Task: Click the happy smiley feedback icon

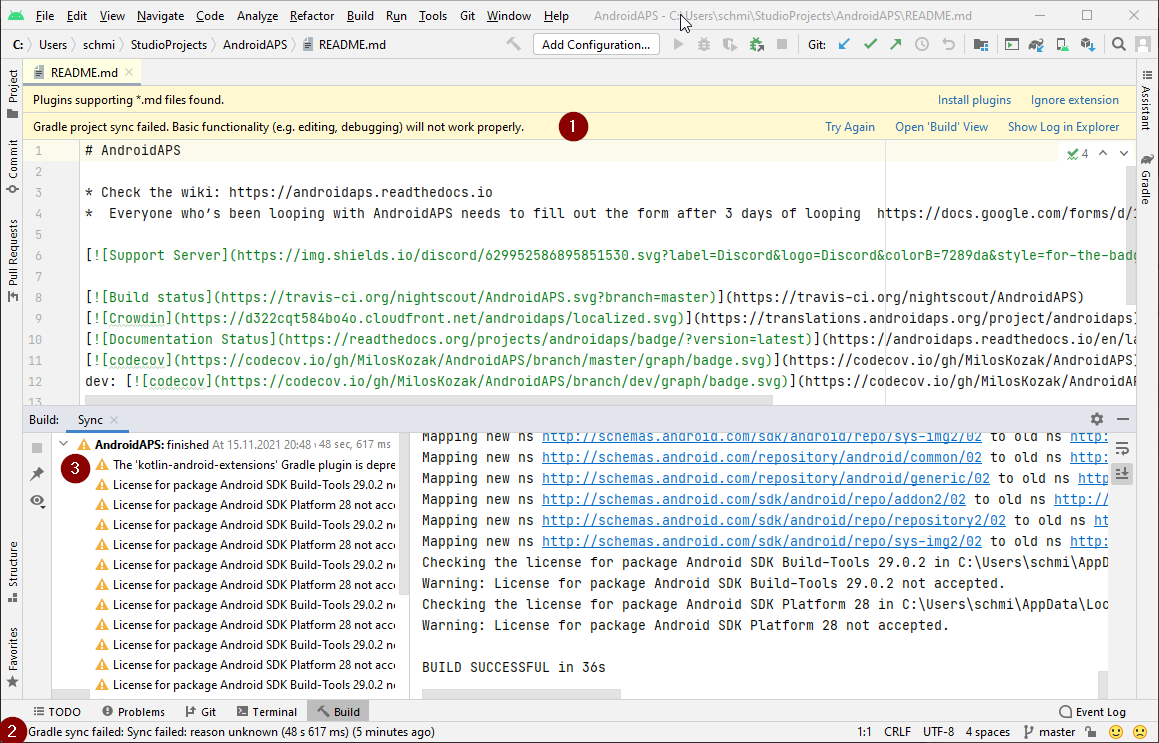Action: coord(1116,732)
